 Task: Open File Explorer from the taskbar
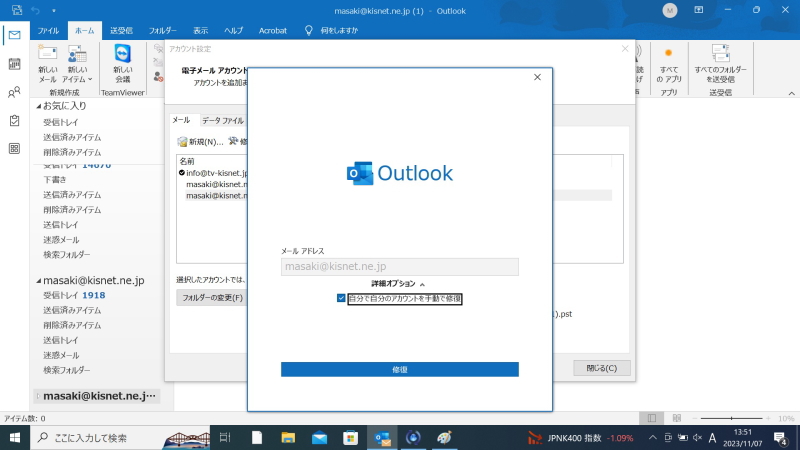[288, 438]
